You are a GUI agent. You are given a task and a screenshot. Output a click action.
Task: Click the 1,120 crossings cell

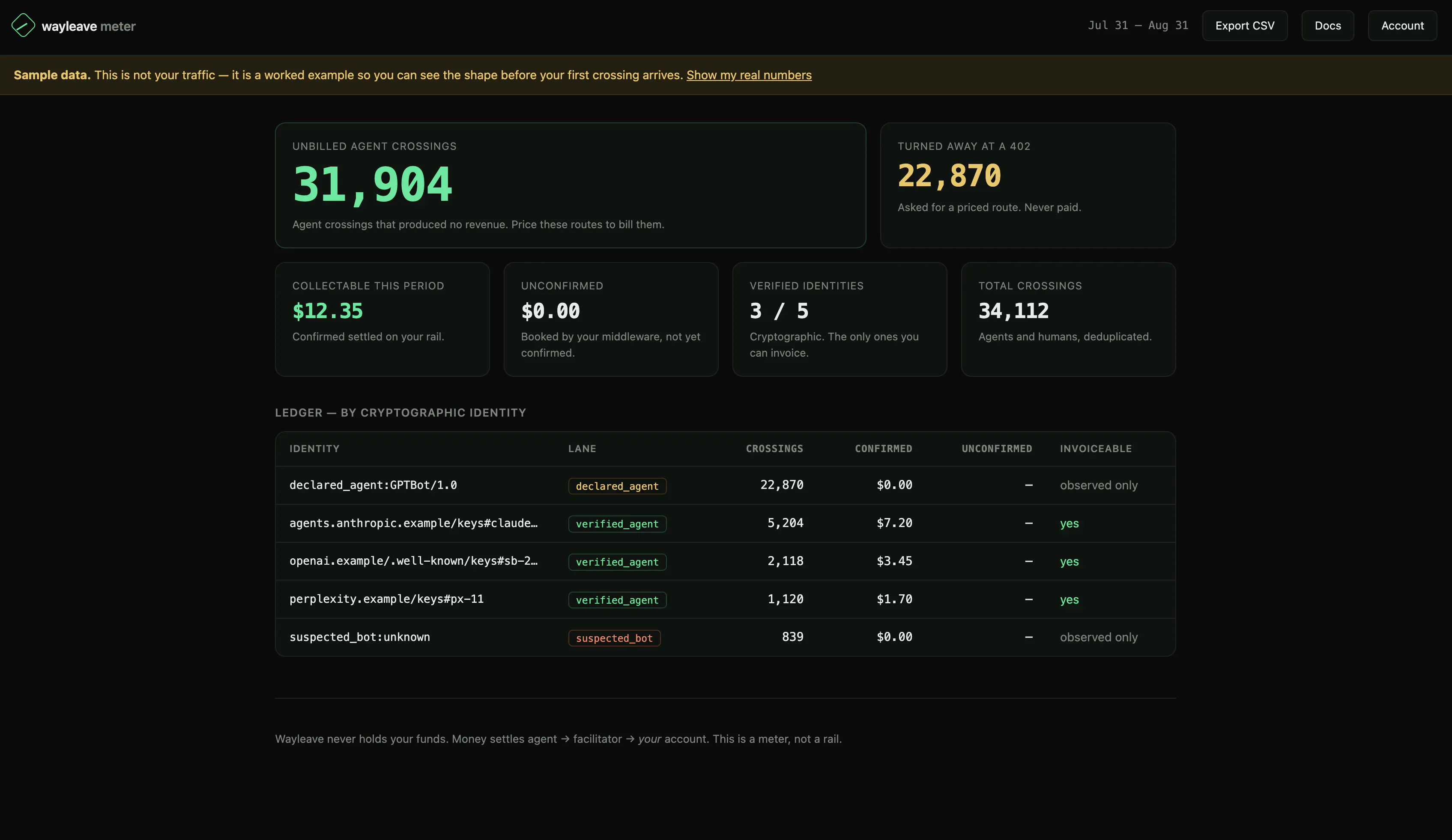point(786,599)
